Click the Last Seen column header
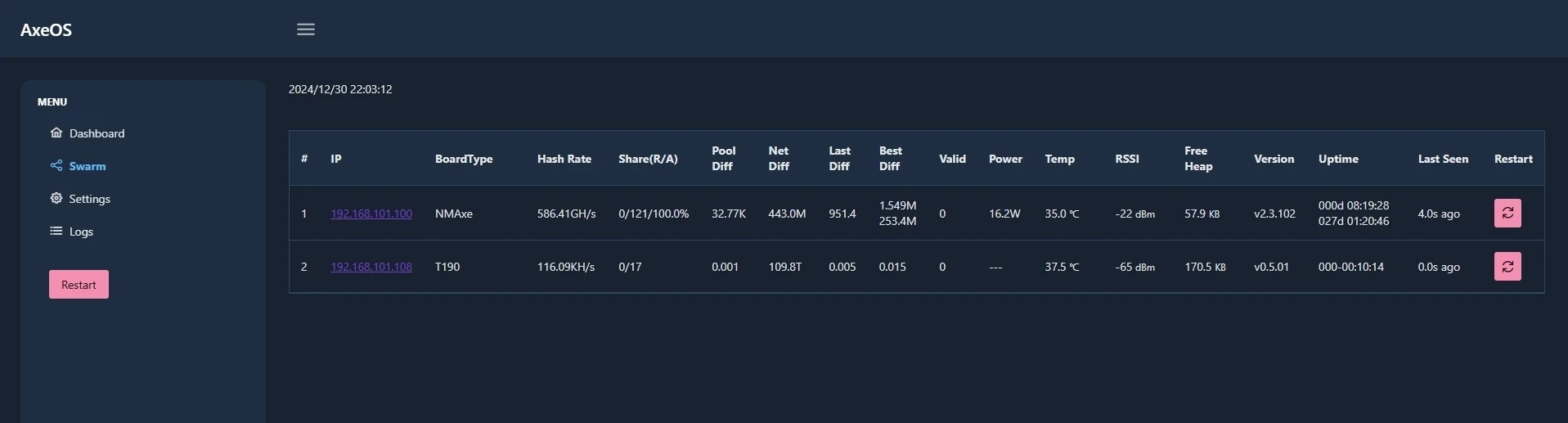Viewport: 1568px width, 423px height. (1443, 159)
